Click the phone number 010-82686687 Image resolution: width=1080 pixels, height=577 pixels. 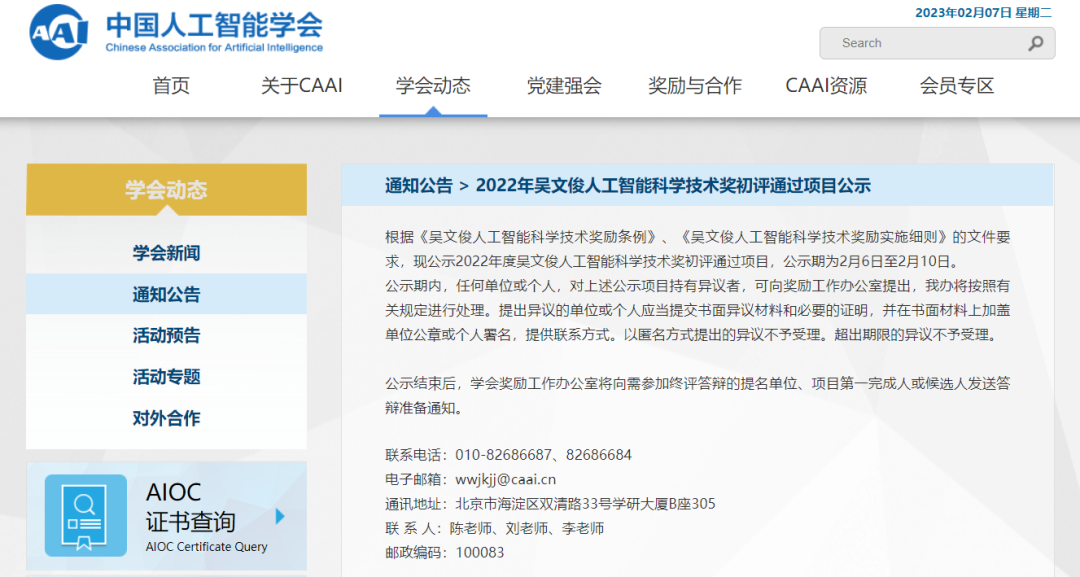503,454
